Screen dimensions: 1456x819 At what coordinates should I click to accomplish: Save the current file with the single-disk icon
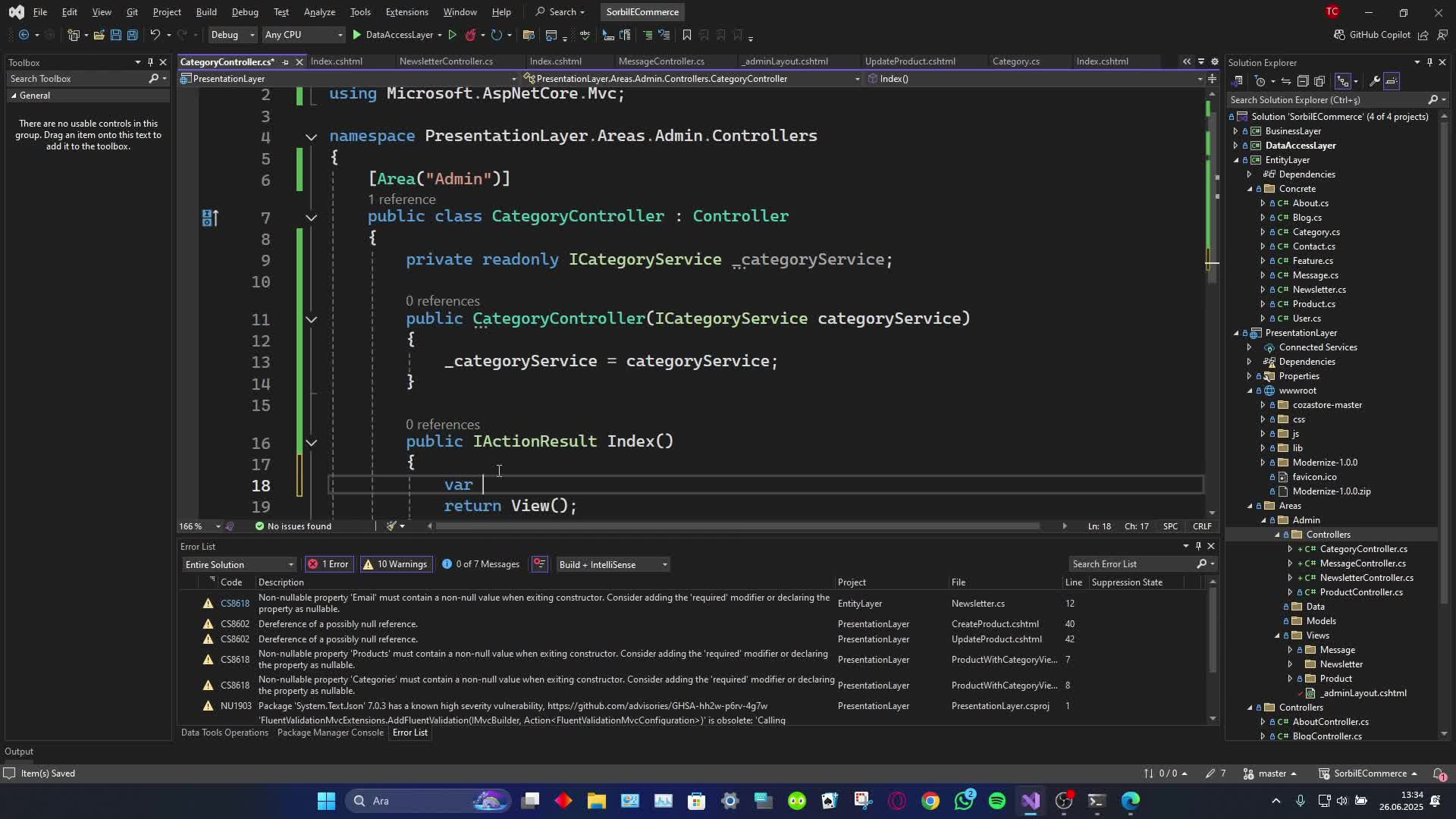click(x=115, y=35)
